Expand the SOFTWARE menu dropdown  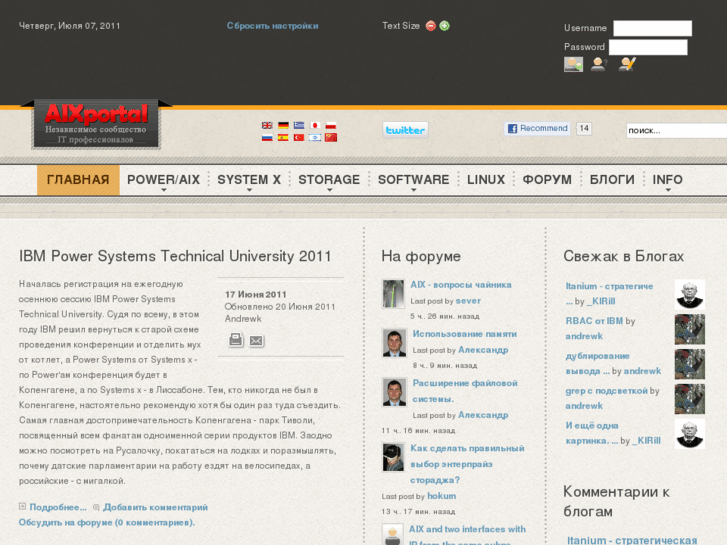[x=414, y=180]
